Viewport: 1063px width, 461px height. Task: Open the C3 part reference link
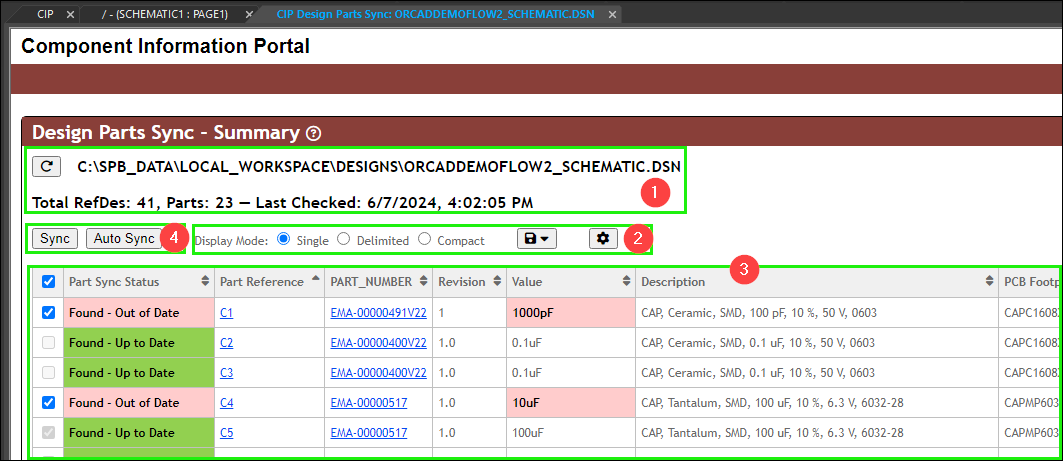(226, 373)
